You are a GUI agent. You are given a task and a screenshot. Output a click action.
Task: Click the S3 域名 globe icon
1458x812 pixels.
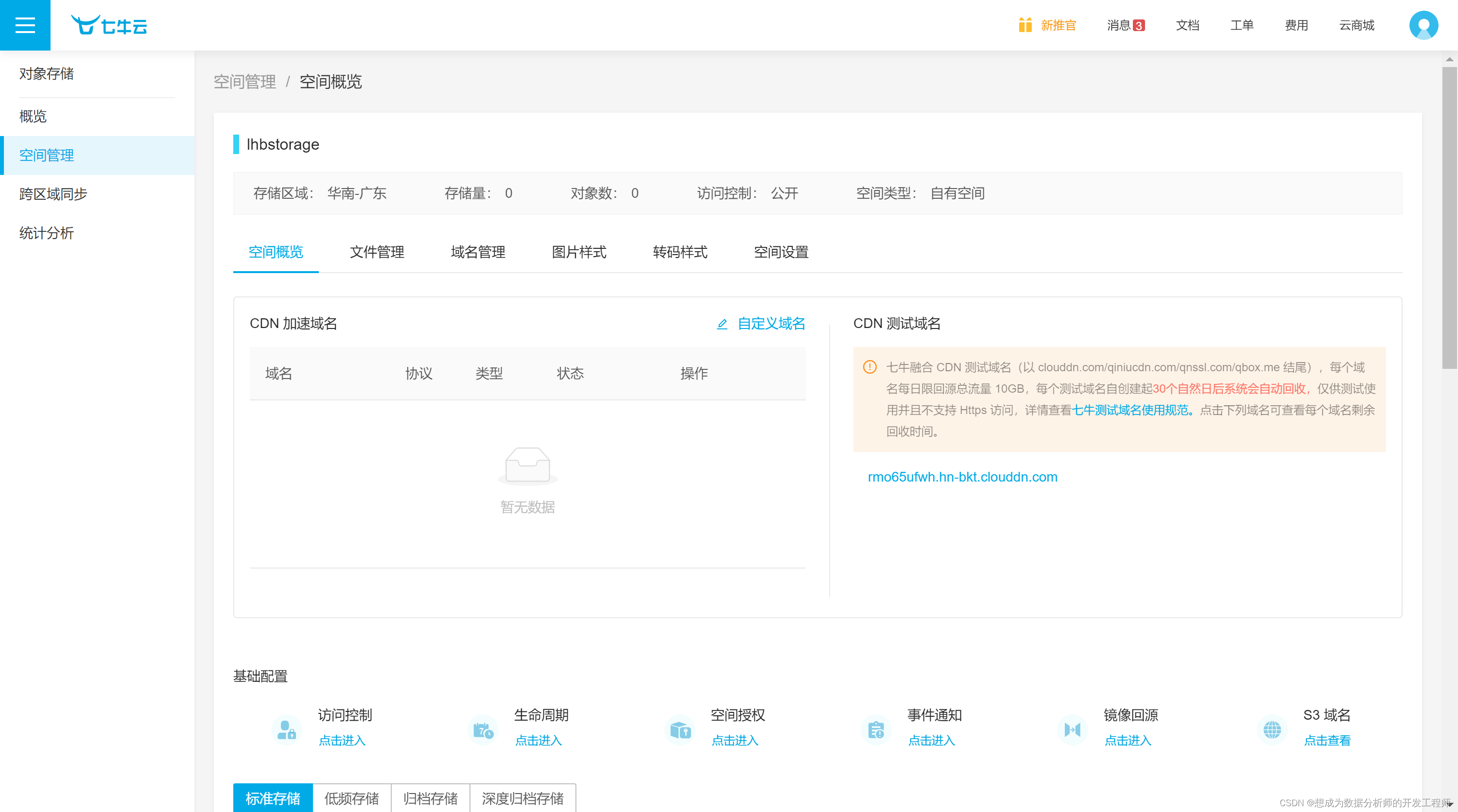point(1272,729)
